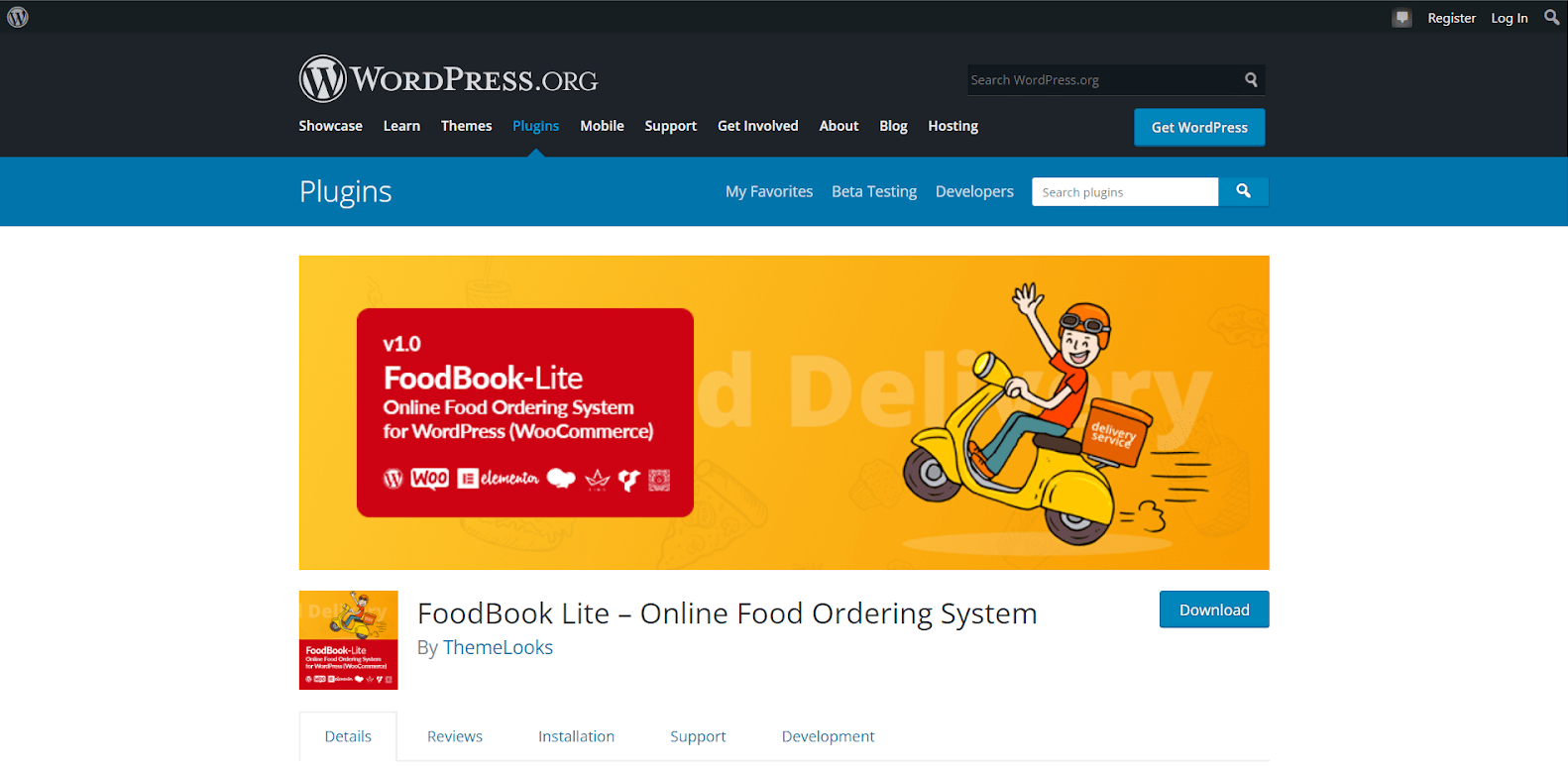Click the WordPress logo in admin bar
The height and width of the screenshot is (775, 1568).
[18, 17]
